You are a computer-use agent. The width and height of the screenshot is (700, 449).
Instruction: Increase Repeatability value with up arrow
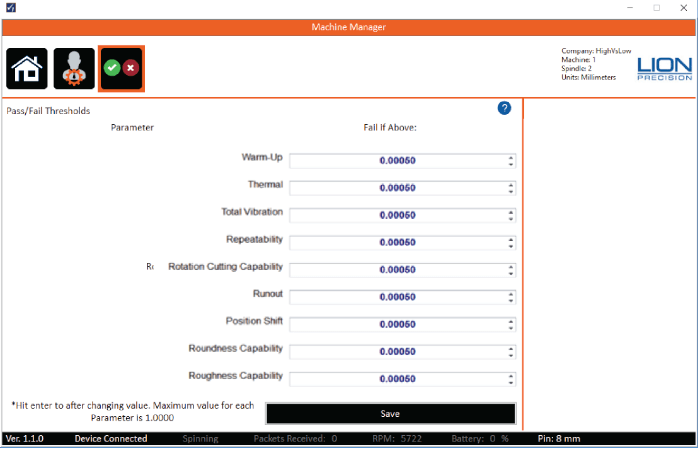pos(511,239)
